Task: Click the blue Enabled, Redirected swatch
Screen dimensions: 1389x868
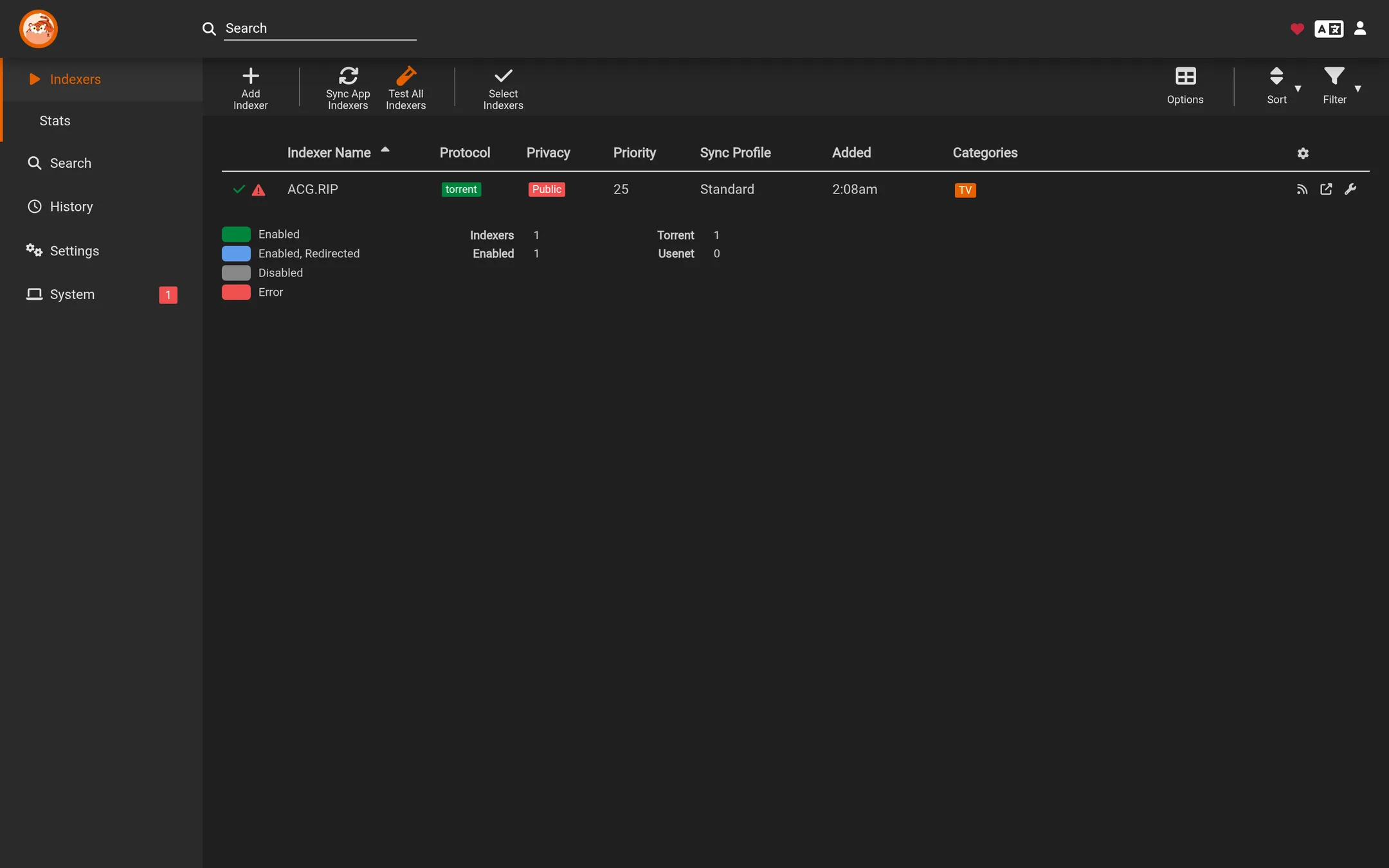Action: [236, 253]
